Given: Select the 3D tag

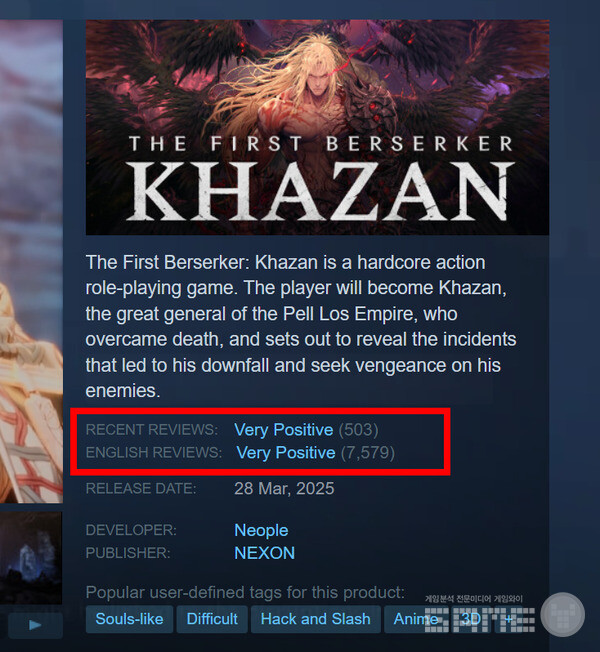Looking at the screenshot, I should point(471,619).
